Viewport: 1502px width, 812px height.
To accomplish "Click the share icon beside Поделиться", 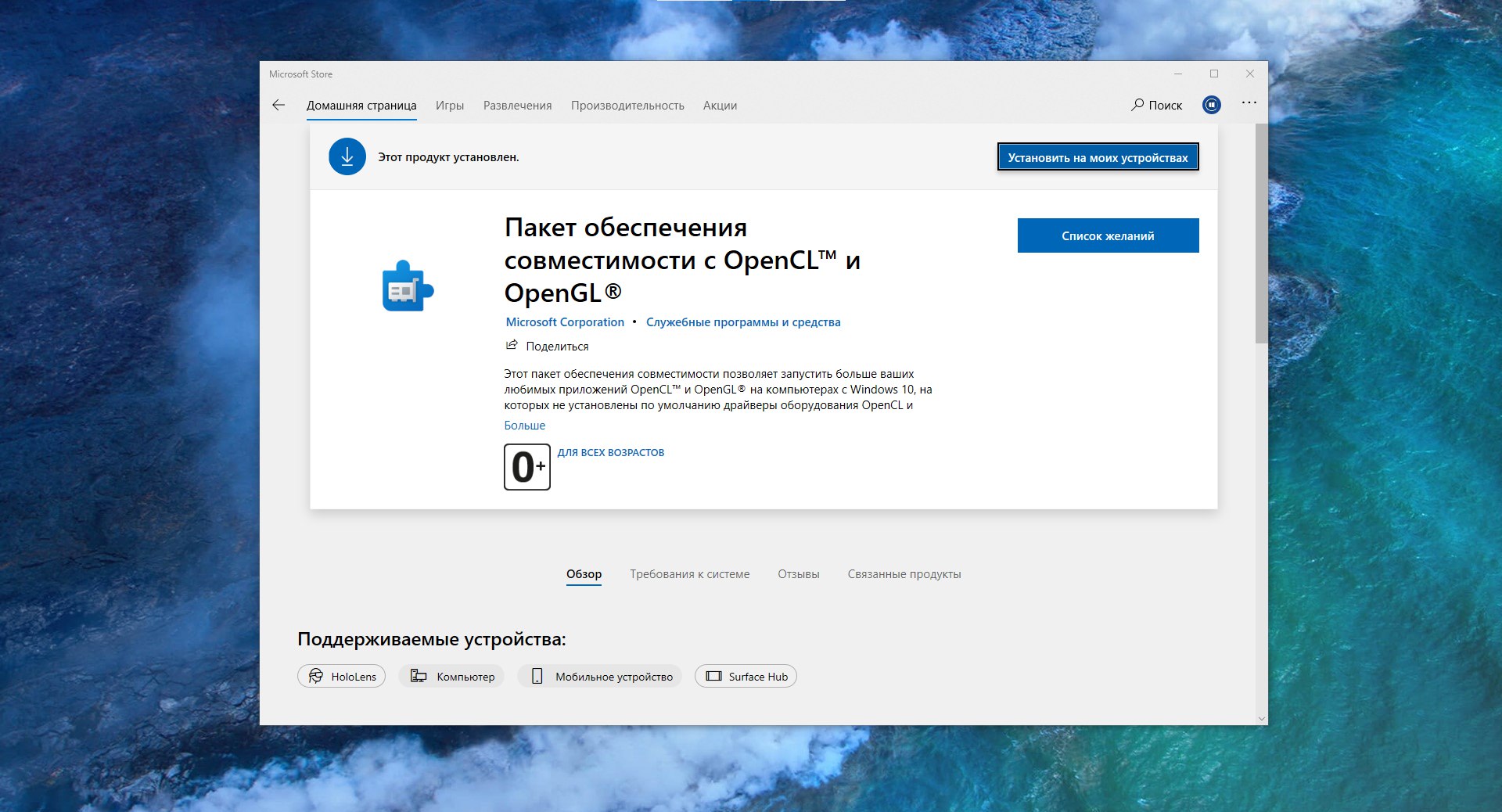I will (x=512, y=345).
